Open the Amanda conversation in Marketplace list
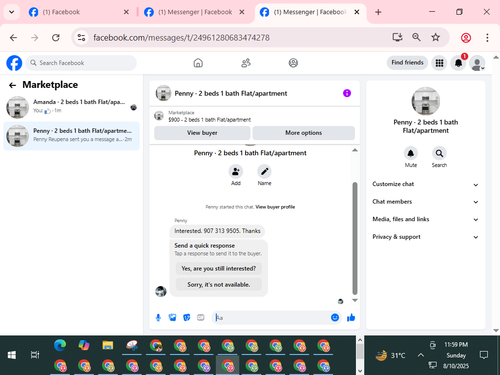Image resolution: width=500 pixels, height=375 pixels. [x=71, y=107]
